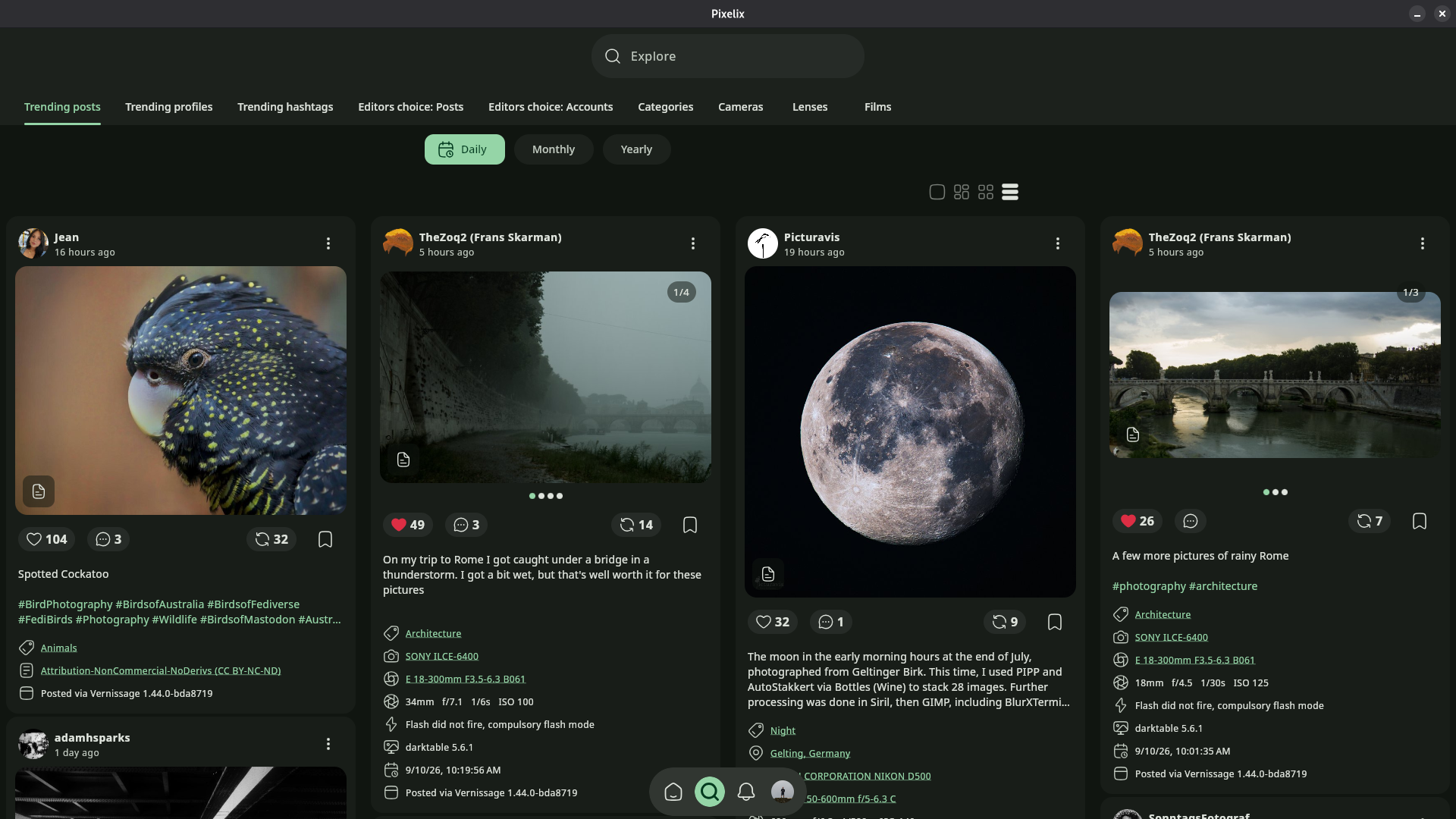Open options menu for Jean's post
This screenshot has width=1456, height=819.
328,243
